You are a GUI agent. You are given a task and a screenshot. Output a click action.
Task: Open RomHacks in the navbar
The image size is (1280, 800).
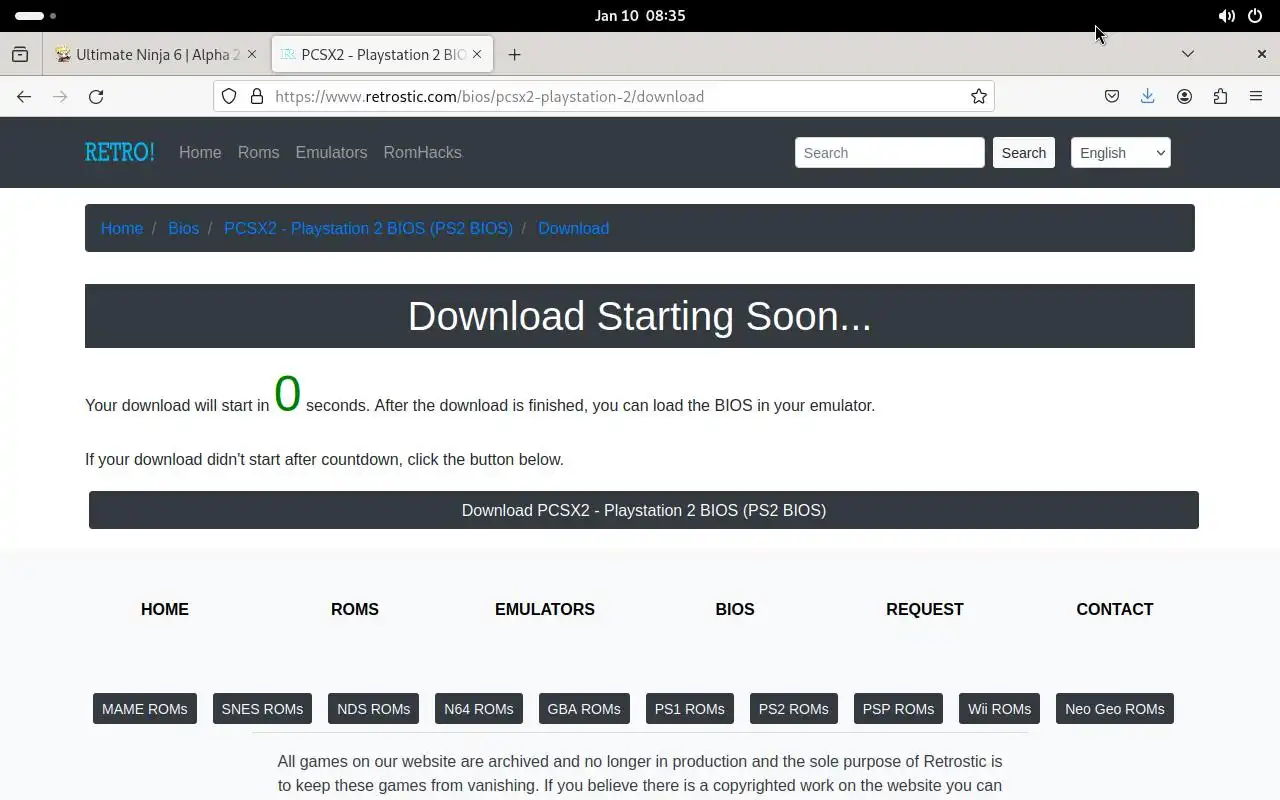(x=422, y=153)
